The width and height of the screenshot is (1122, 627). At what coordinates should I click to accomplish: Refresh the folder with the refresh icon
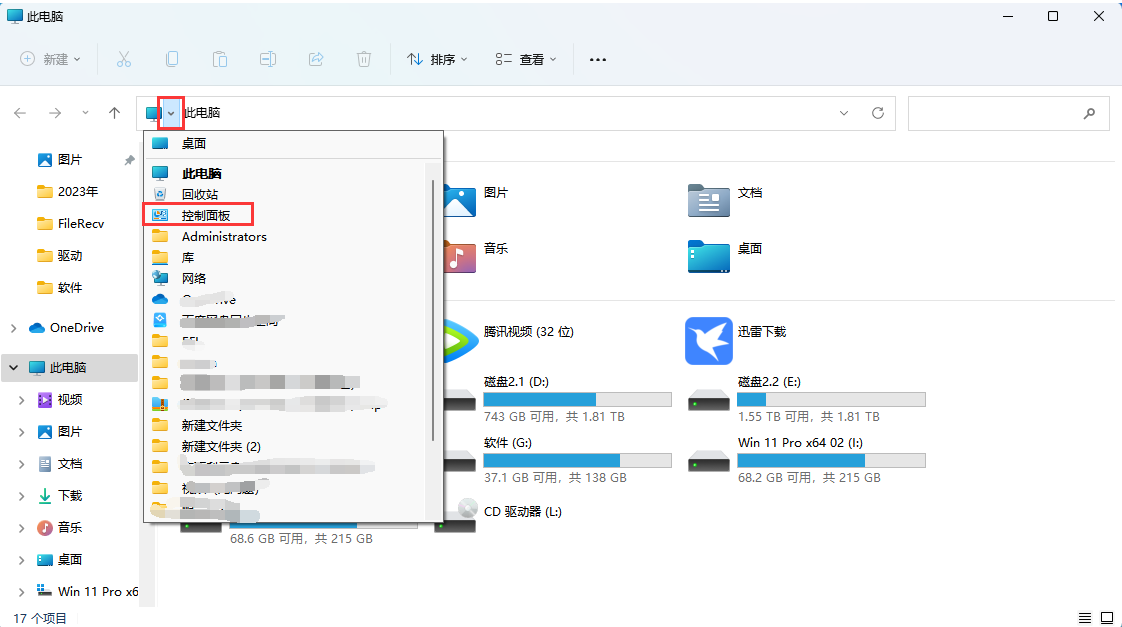pos(878,112)
